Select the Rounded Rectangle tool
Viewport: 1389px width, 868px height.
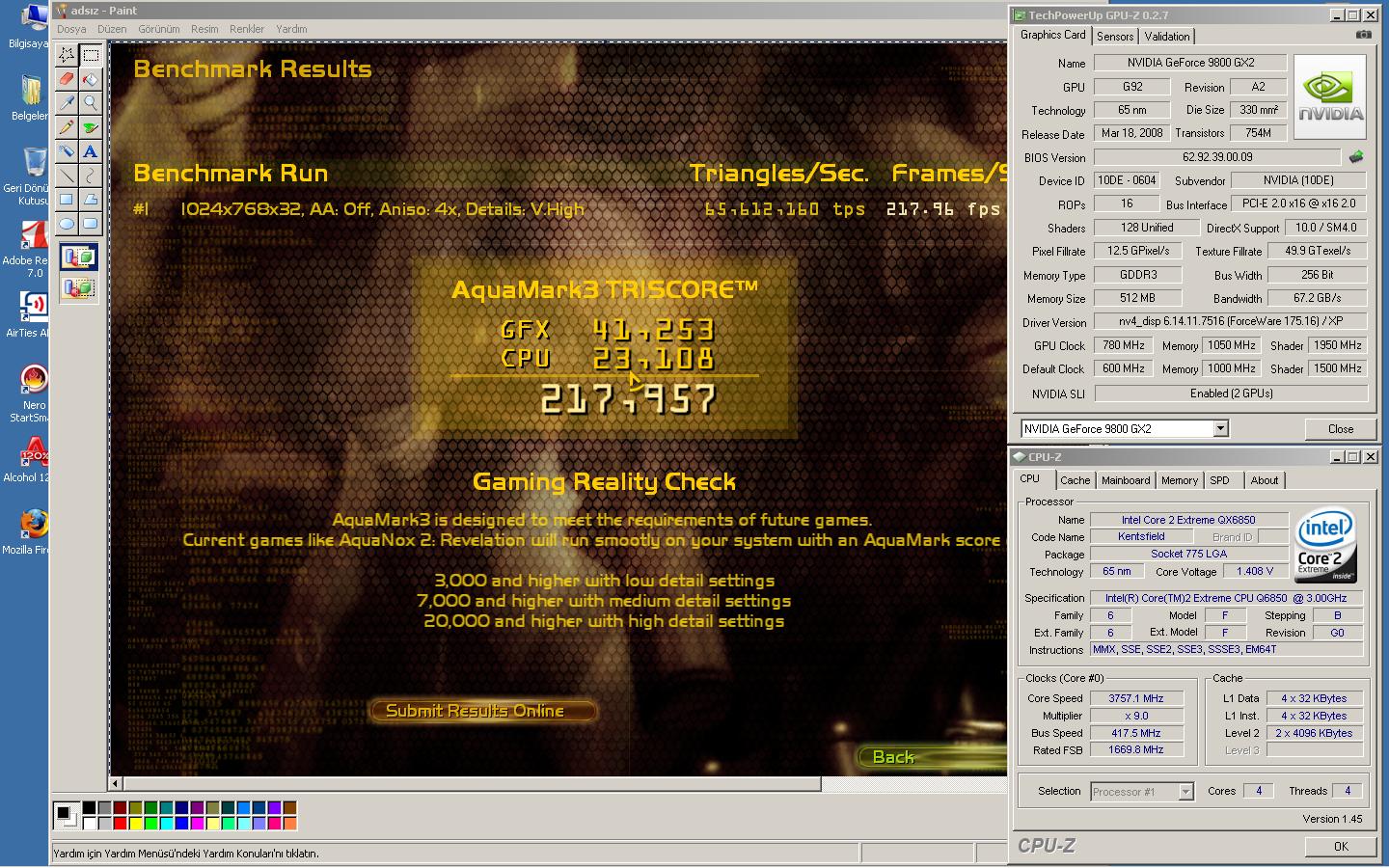coord(91,223)
